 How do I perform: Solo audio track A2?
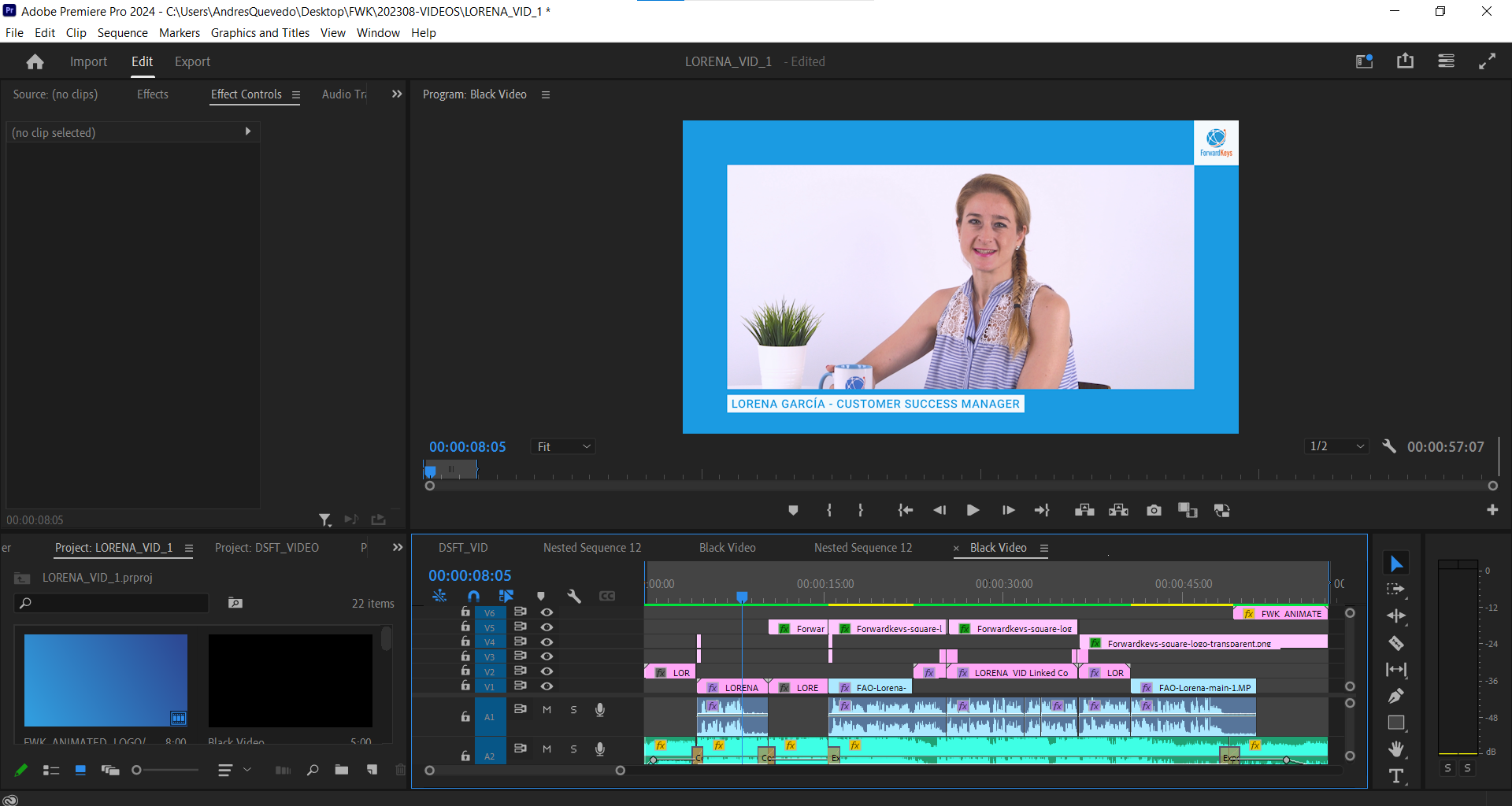pyautogui.click(x=573, y=749)
